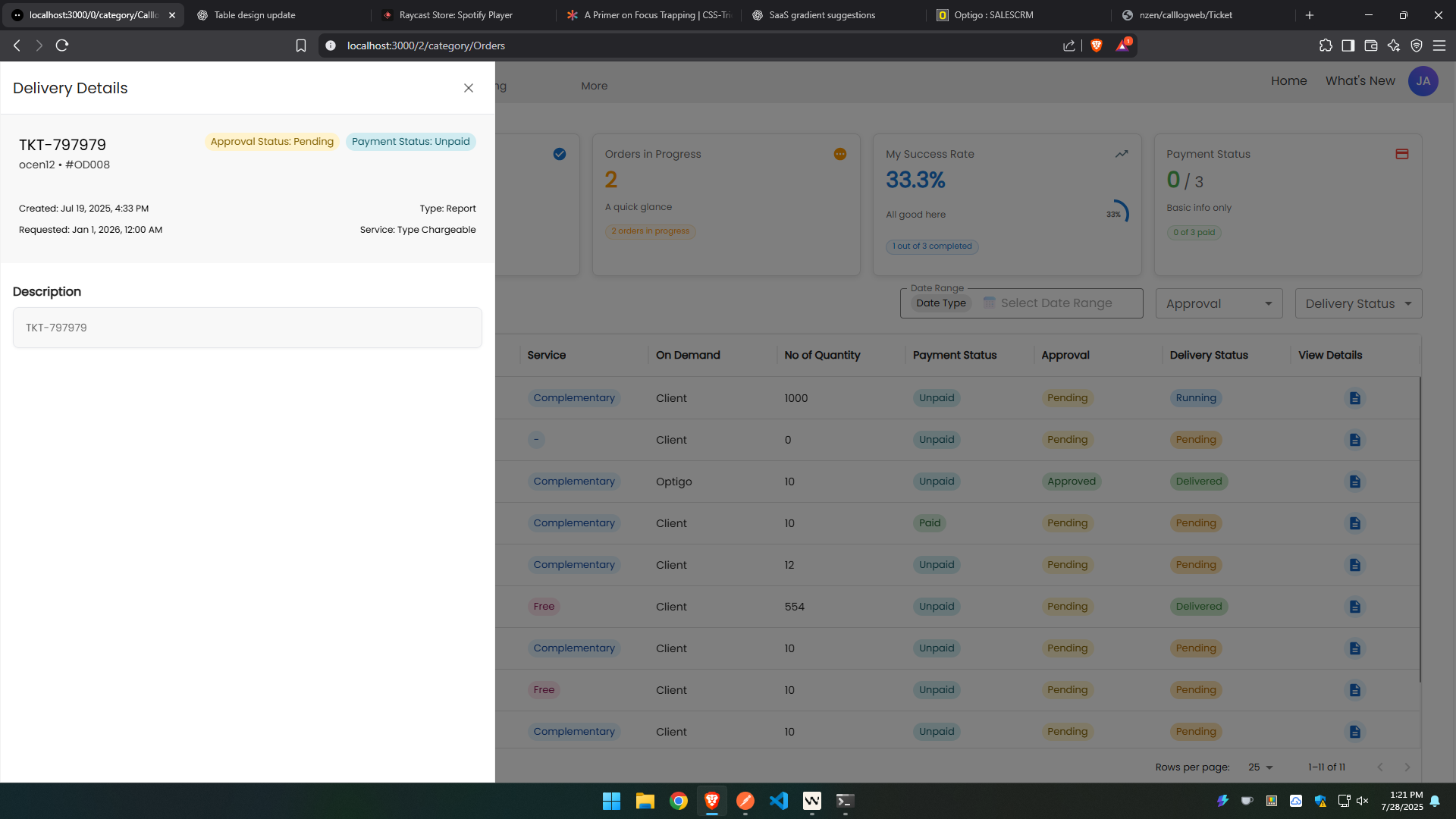Click the Payment Status card icon
This screenshot has height=819, width=1456.
[x=1401, y=154]
